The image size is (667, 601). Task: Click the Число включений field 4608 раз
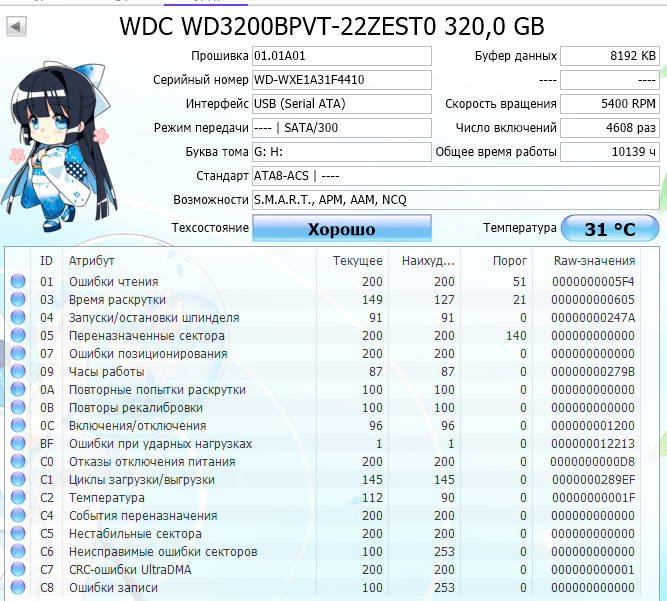pyautogui.click(x=610, y=128)
